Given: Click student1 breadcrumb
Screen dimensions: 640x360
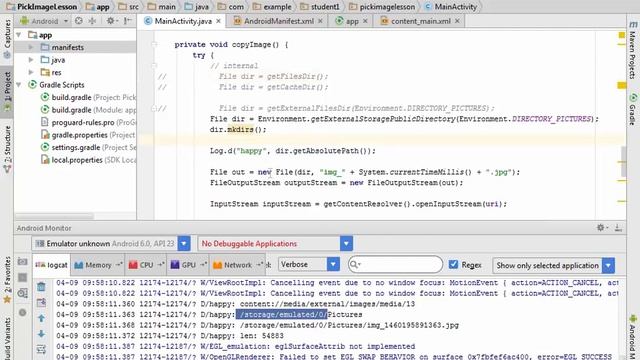Looking at the screenshot, I should [x=320, y=7].
